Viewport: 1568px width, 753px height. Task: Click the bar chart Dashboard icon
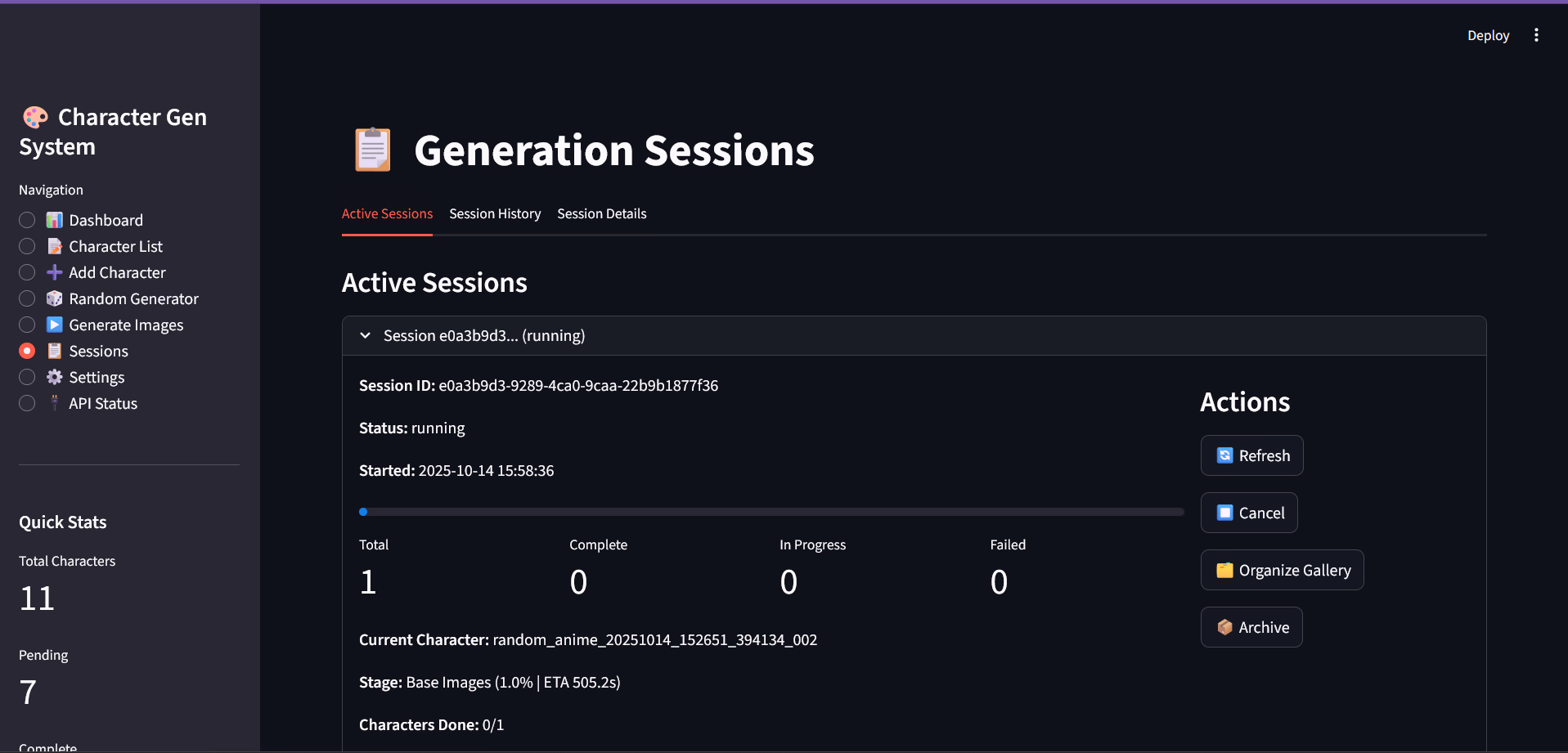point(55,220)
